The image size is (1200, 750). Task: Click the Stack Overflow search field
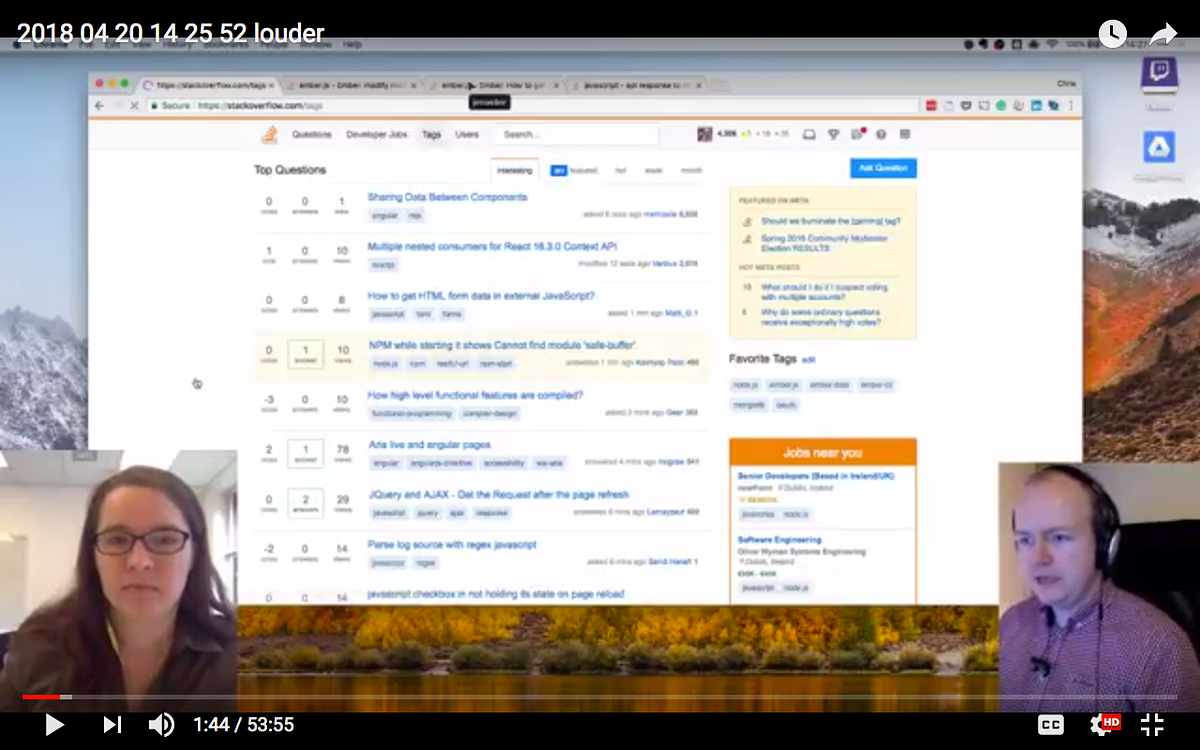[576, 133]
